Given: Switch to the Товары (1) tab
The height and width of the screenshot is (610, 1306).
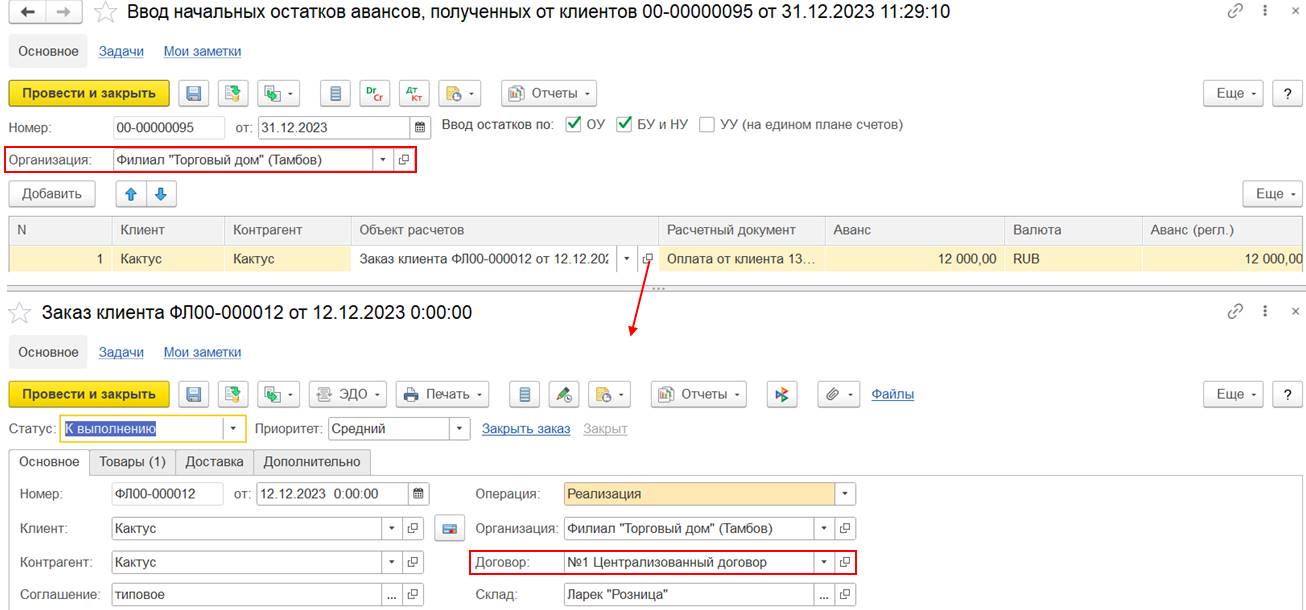Looking at the screenshot, I should (133, 462).
